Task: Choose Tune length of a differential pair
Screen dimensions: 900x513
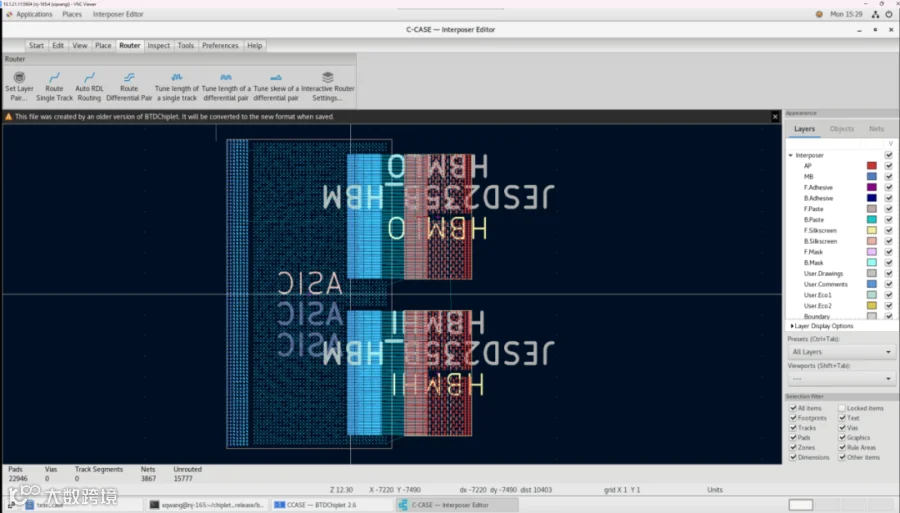Action: pyautogui.click(x=226, y=86)
